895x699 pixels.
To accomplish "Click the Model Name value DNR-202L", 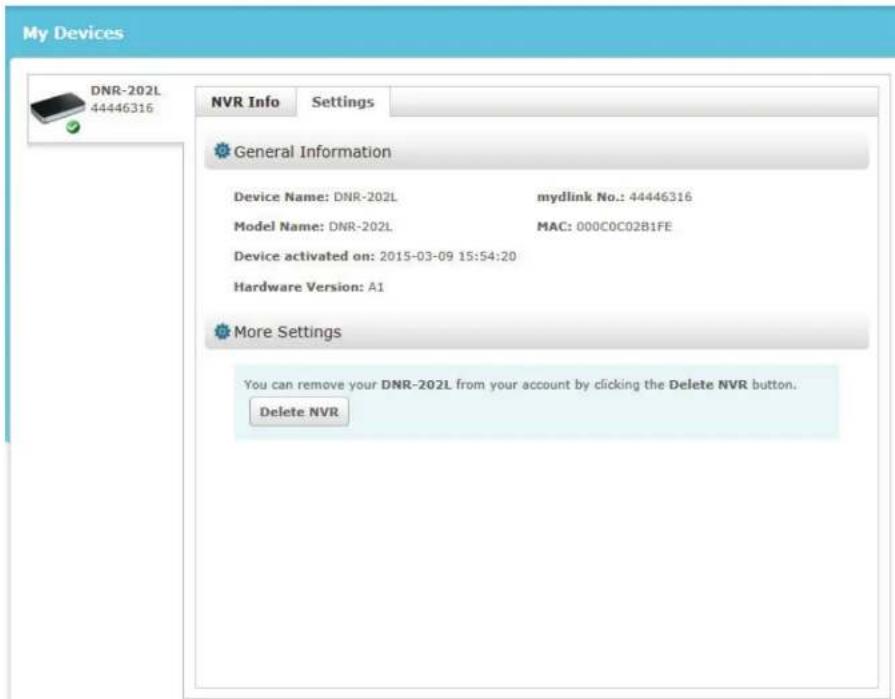I will [x=360, y=227].
